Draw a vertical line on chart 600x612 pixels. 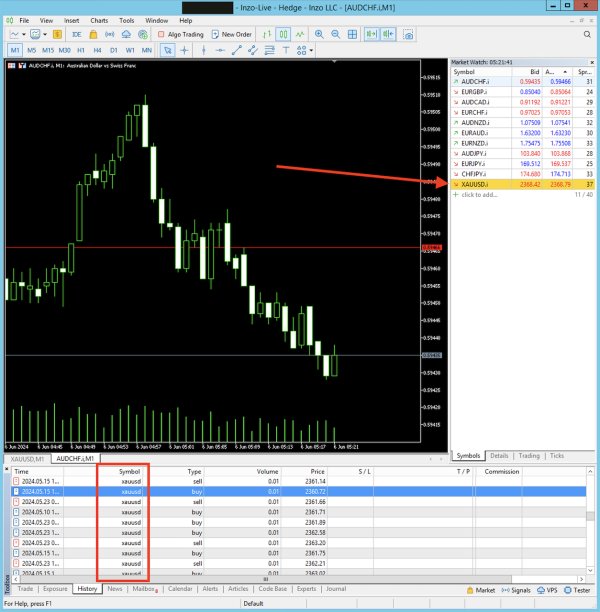(203, 50)
